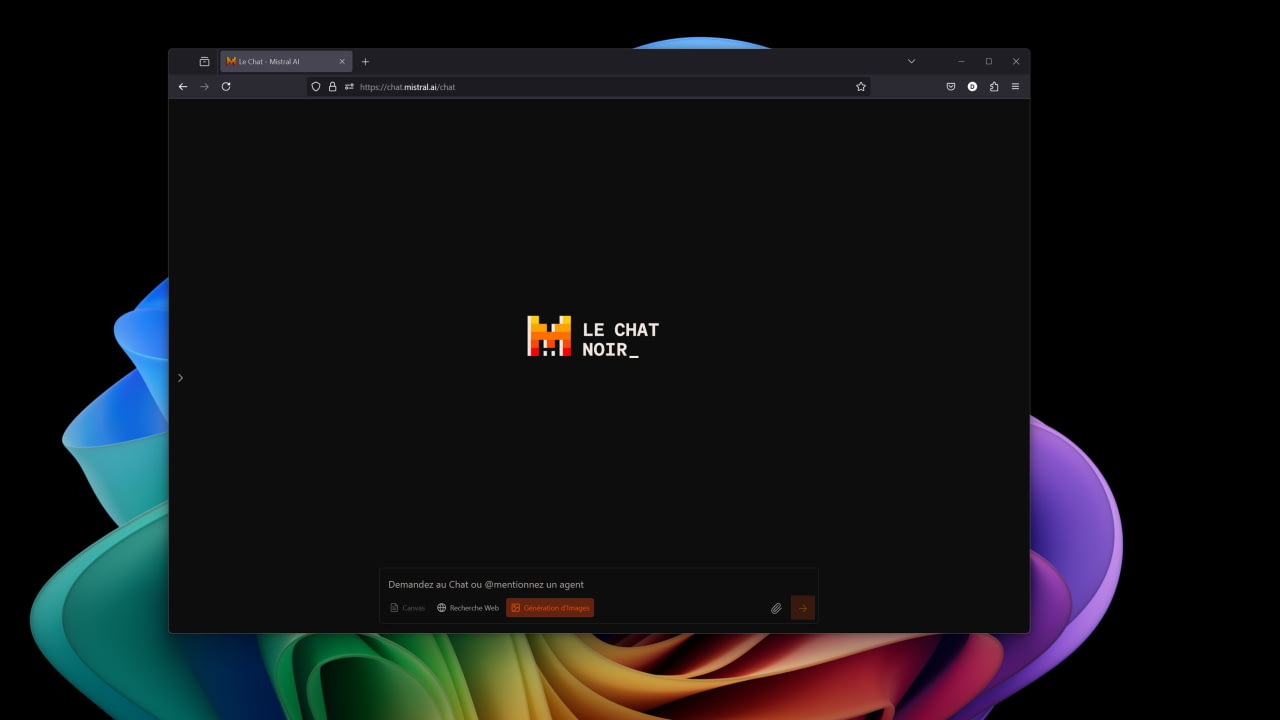The image size is (1280, 720).
Task: Click the tracking protection shield icon
Action: tap(316, 87)
